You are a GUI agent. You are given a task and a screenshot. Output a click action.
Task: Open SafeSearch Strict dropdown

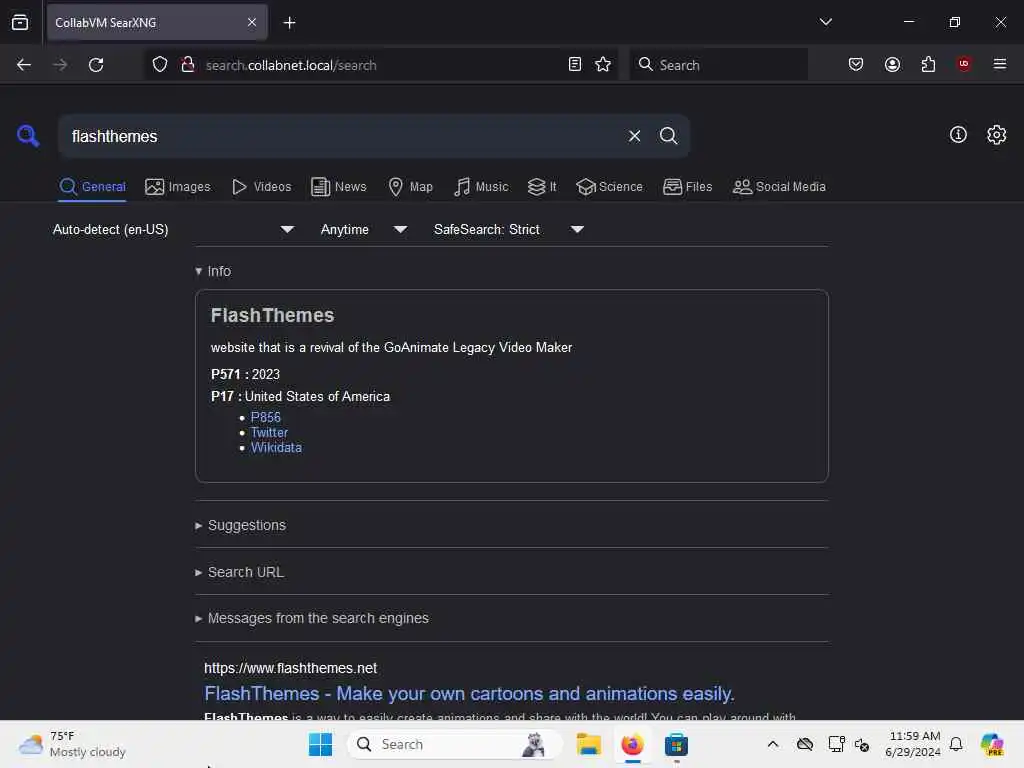point(509,229)
